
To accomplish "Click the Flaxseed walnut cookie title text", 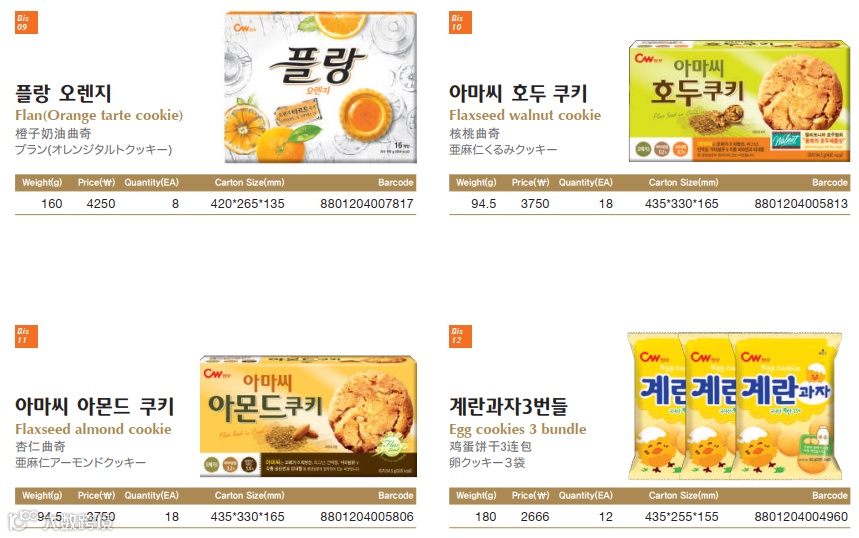I will pyautogui.click(x=525, y=115).
